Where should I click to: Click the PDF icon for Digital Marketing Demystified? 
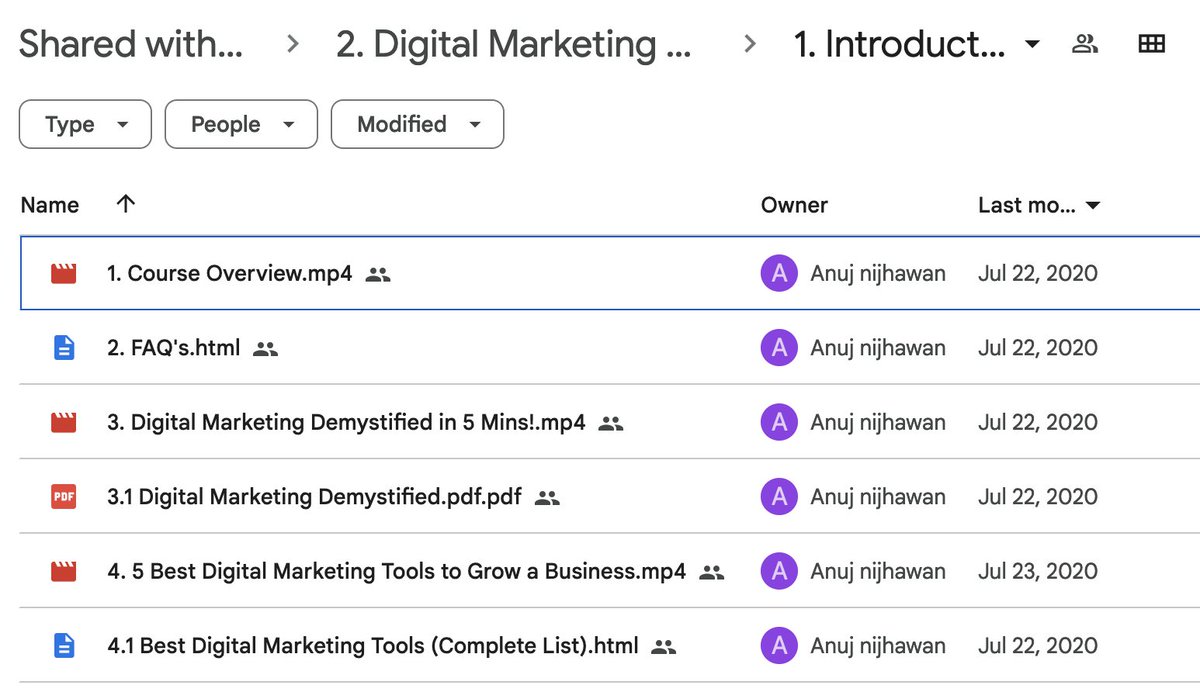coord(64,497)
